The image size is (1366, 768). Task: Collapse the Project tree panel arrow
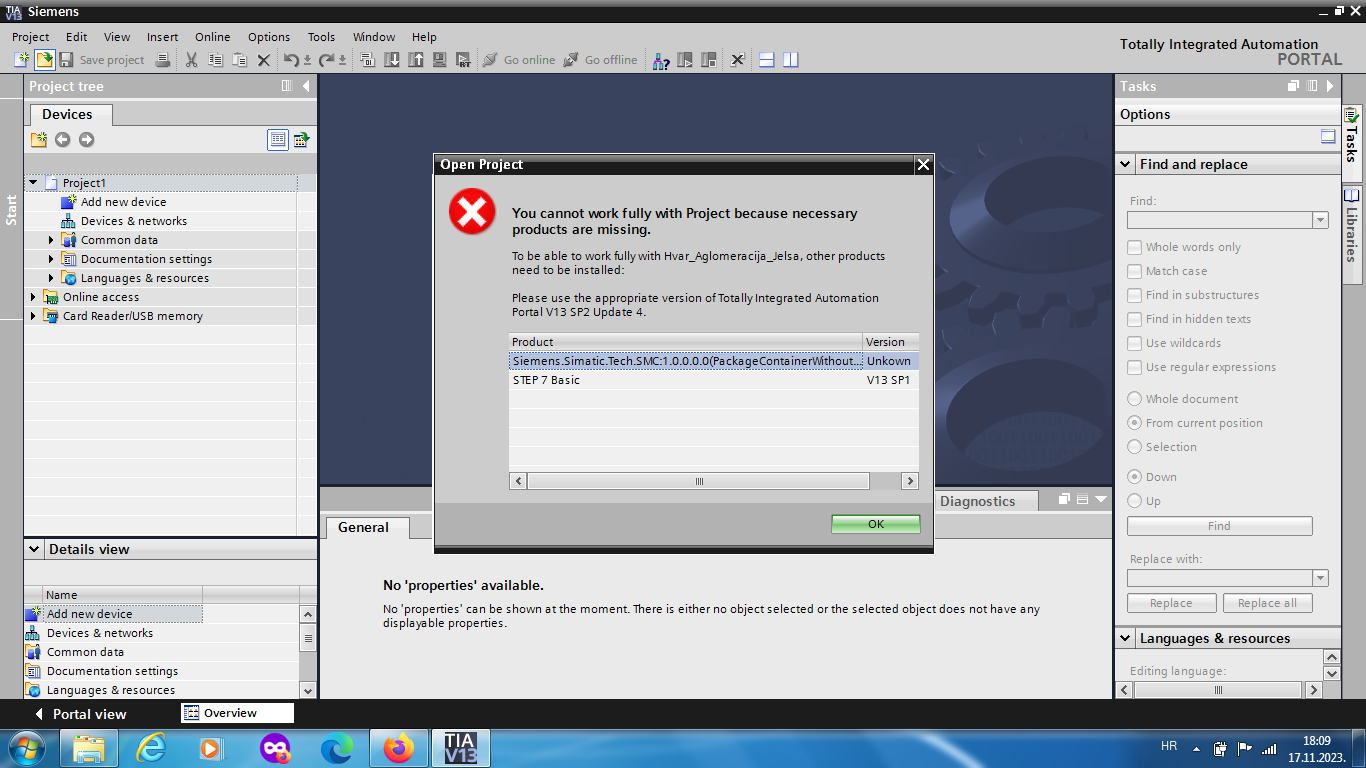coord(306,87)
